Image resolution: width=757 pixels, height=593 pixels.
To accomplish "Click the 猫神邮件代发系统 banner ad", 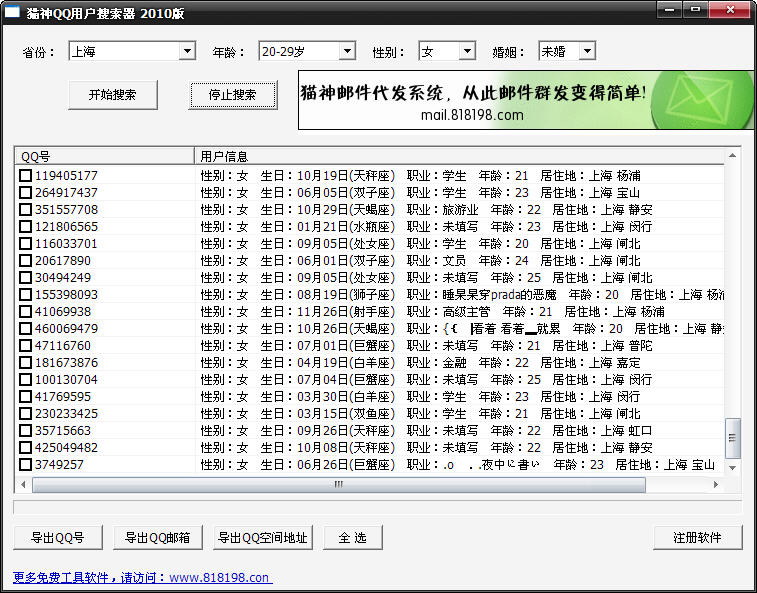I will click(526, 100).
